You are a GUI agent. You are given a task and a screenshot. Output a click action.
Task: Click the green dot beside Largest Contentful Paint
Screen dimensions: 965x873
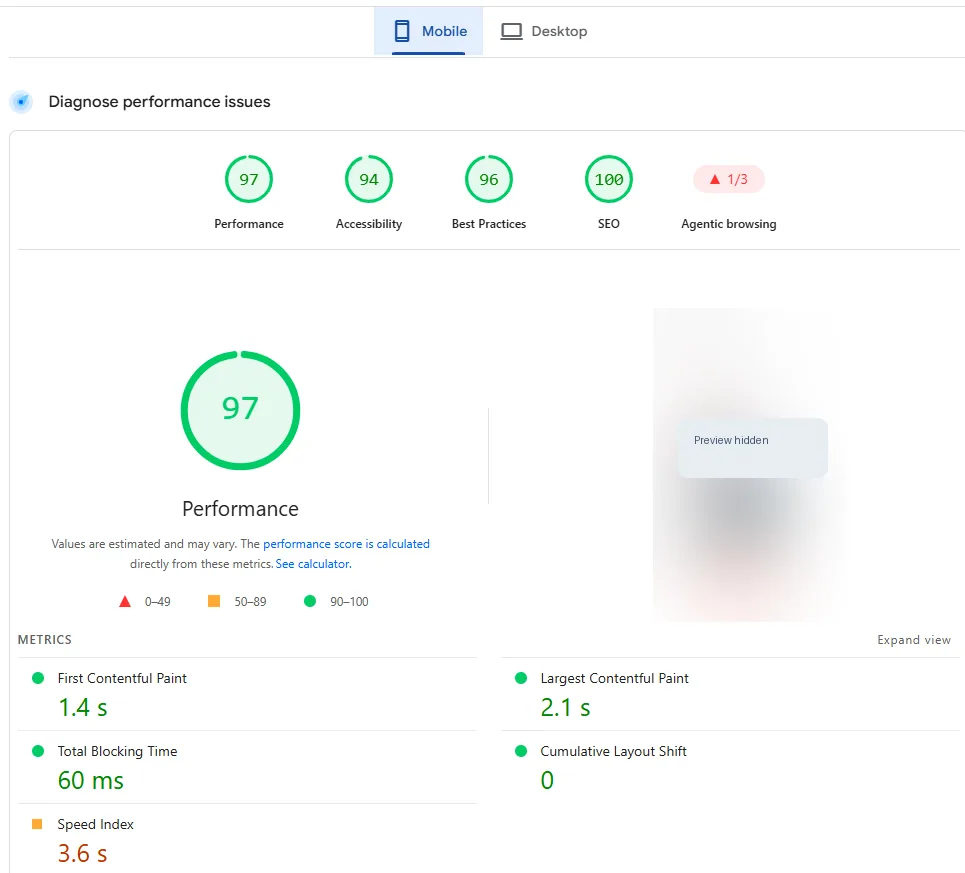(521, 678)
